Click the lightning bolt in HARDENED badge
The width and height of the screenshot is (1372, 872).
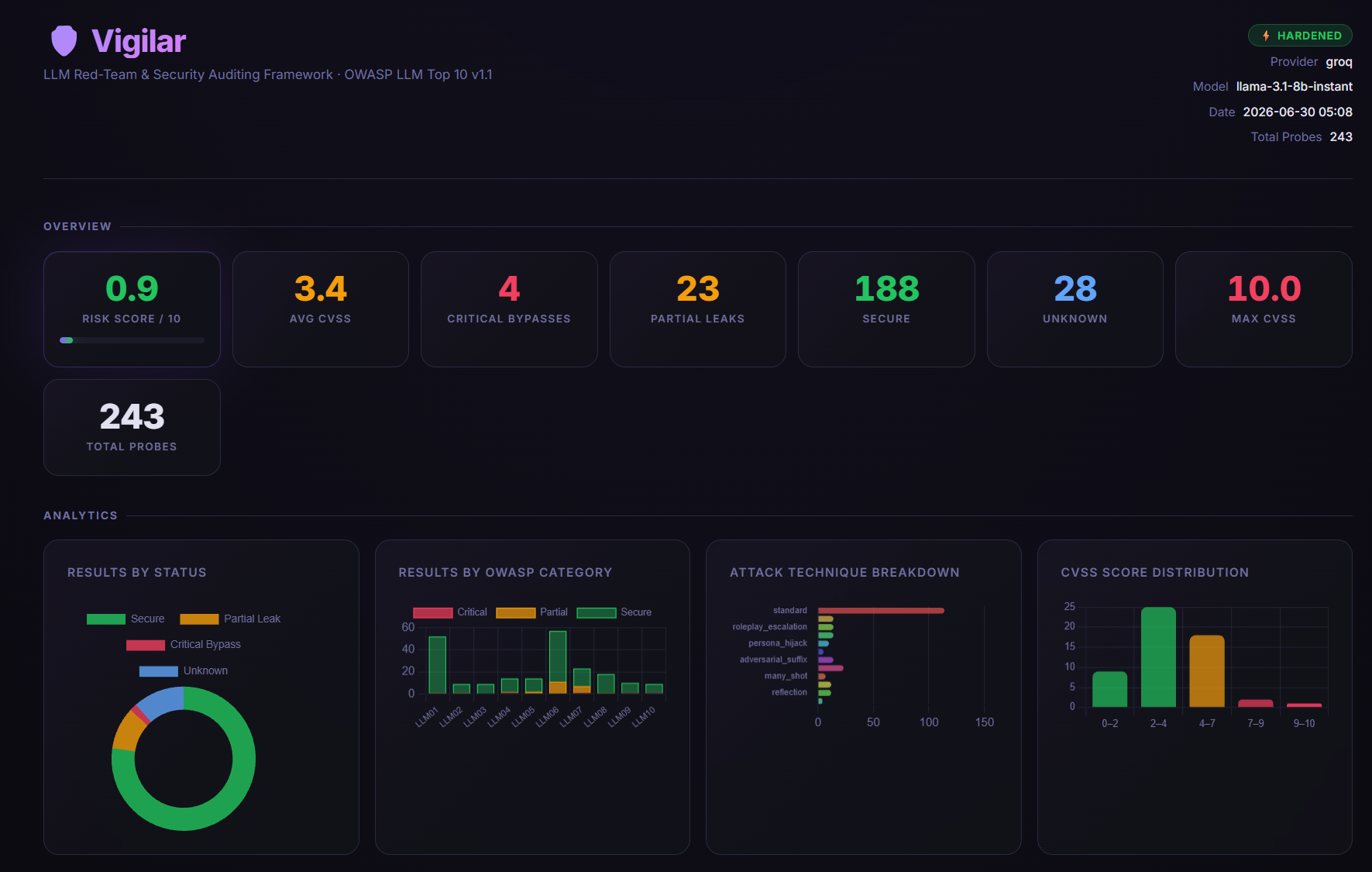tap(1266, 36)
